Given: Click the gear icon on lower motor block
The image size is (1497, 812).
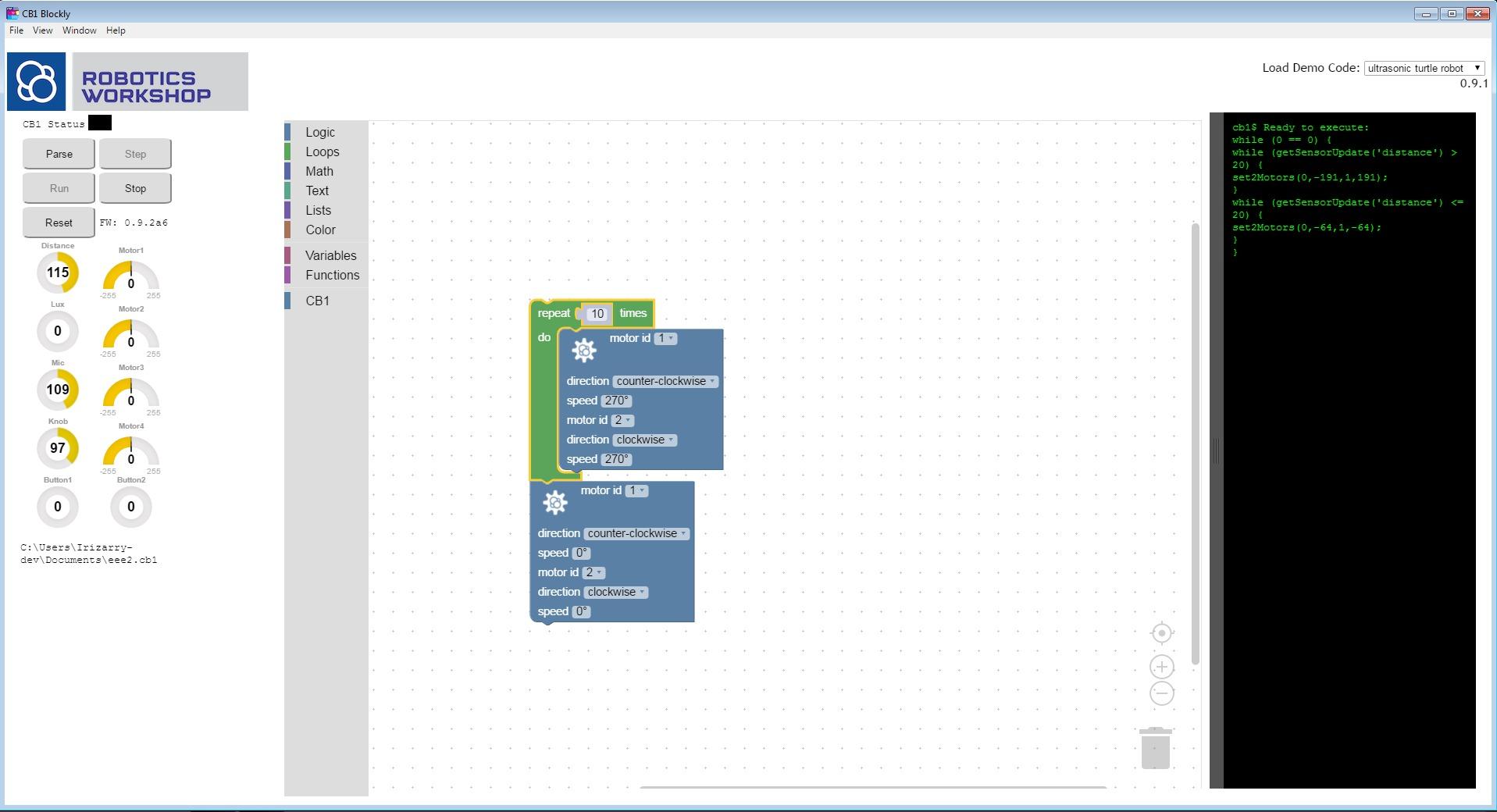Looking at the screenshot, I should [554, 503].
